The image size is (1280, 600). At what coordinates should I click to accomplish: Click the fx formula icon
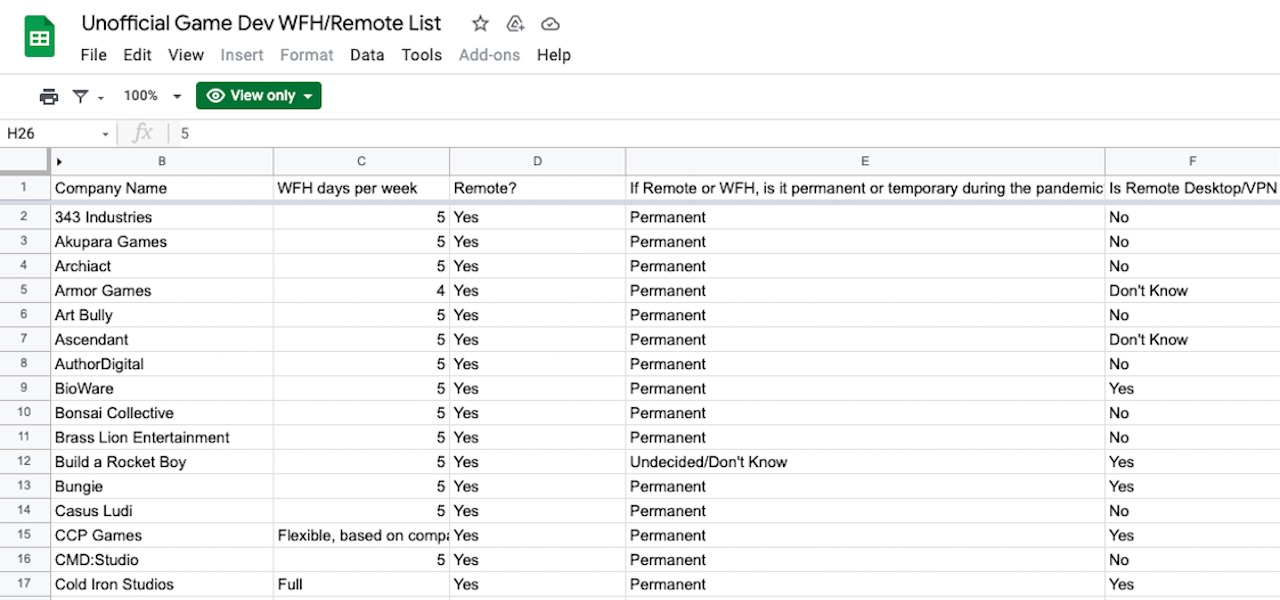click(143, 133)
